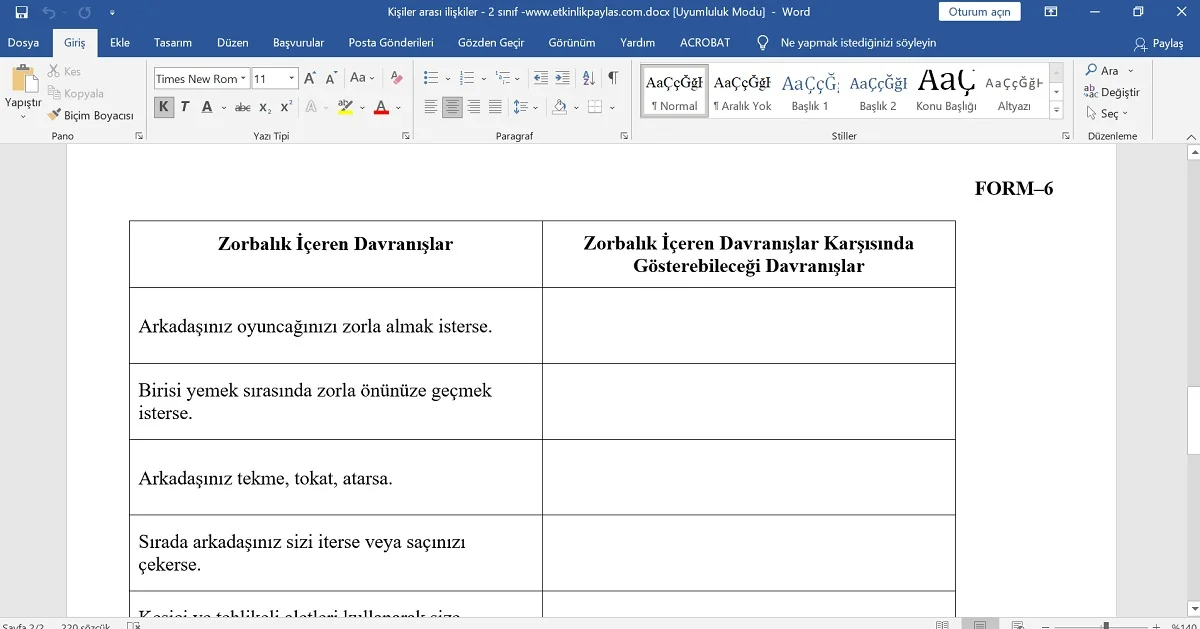Viewport: 1200px width, 629px height.
Task: Toggle superscript x² formatting
Action: coord(286,107)
